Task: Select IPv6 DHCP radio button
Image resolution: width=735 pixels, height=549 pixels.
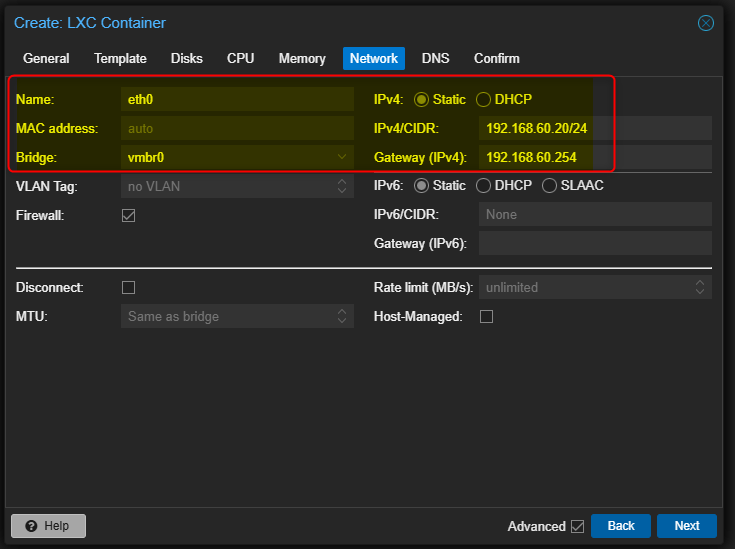Action: click(x=483, y=186)
